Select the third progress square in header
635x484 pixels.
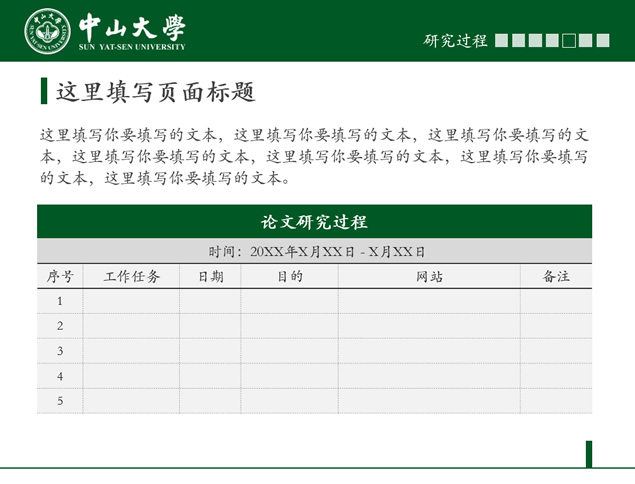click(x=535, y=41)
